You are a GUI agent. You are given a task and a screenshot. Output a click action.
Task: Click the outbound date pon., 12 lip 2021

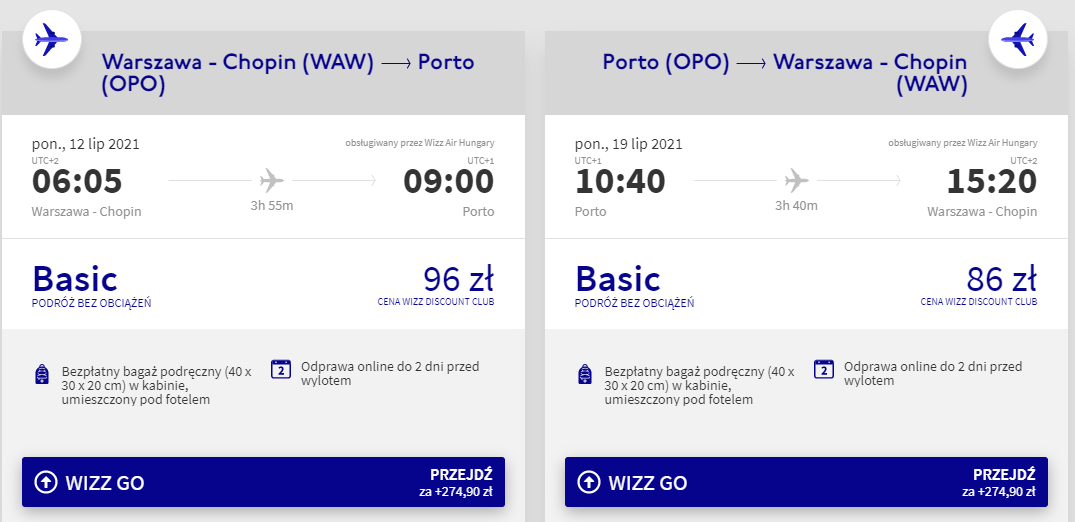[86, 143]
